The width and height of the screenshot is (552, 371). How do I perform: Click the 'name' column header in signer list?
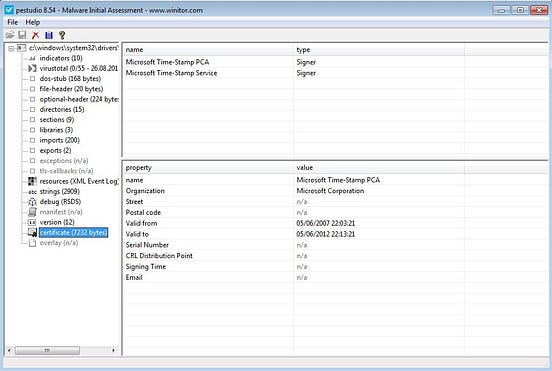(208, 50)
